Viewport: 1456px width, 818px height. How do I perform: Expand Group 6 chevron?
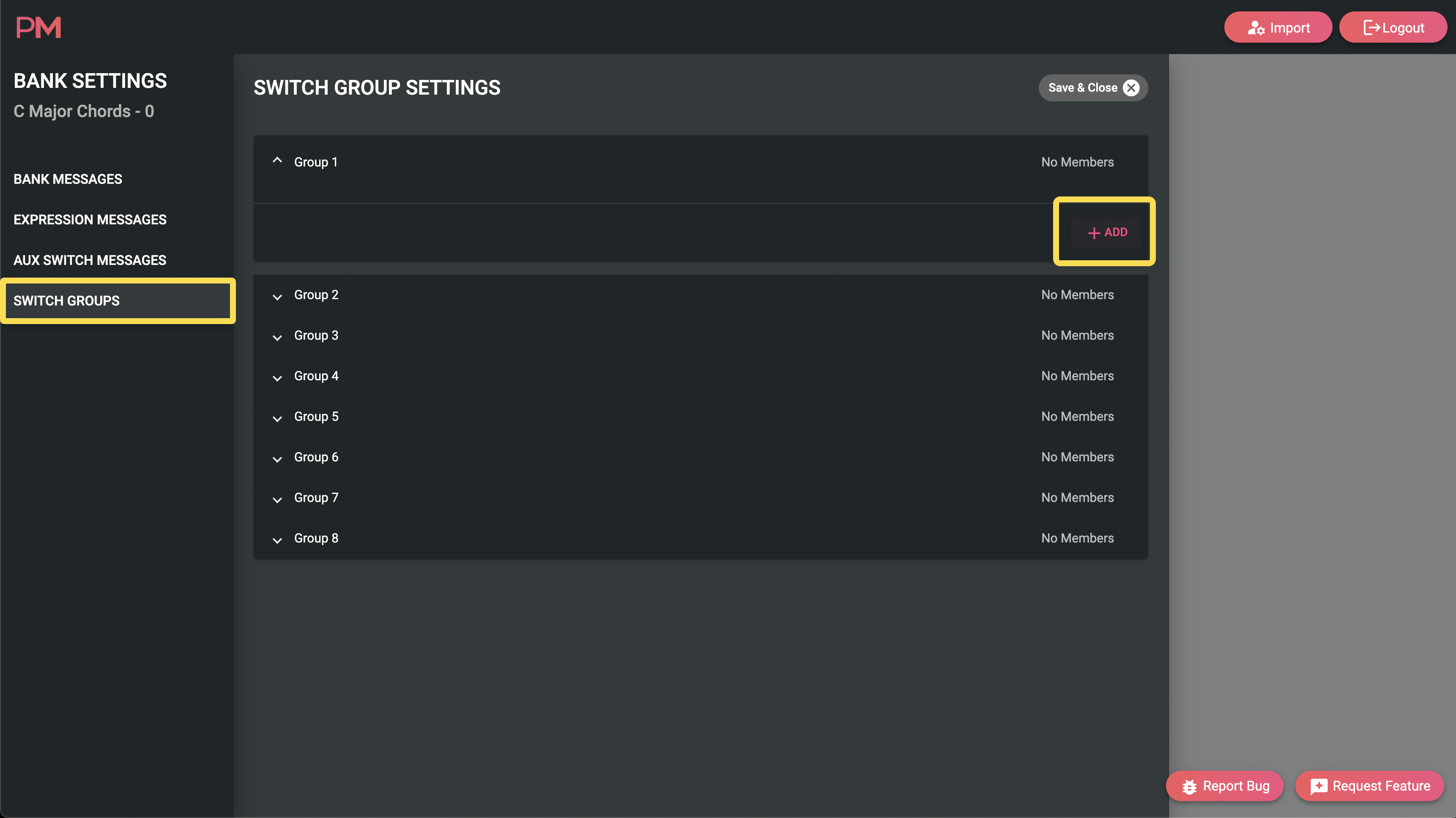point(277,459)
